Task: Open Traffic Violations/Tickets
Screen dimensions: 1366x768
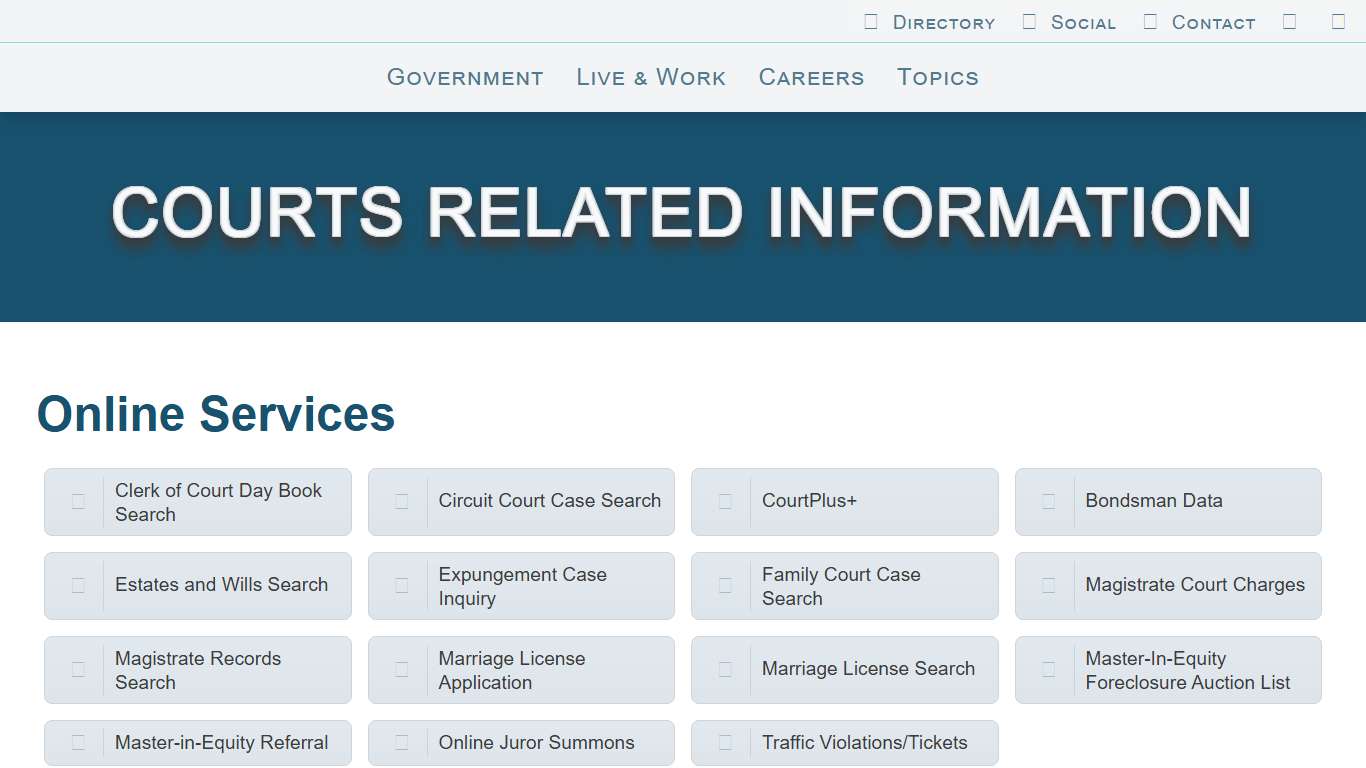Action: coord(844,743)
